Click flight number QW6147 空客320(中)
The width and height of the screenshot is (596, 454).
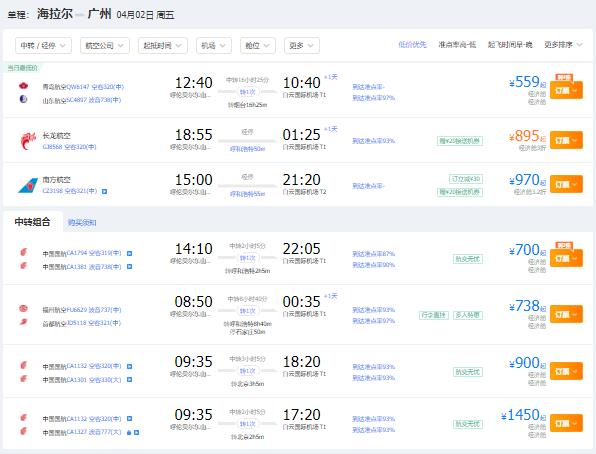click(95, 87)
